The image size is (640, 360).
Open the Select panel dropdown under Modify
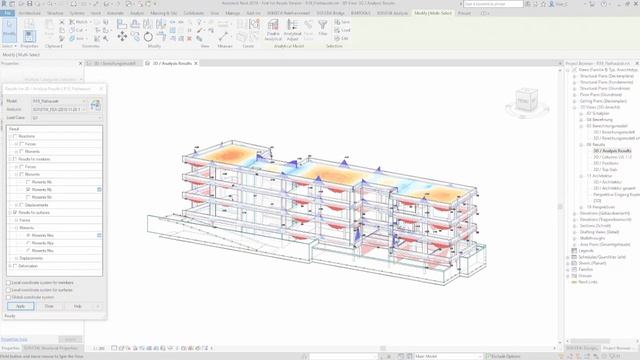click(x=9, y=46)
